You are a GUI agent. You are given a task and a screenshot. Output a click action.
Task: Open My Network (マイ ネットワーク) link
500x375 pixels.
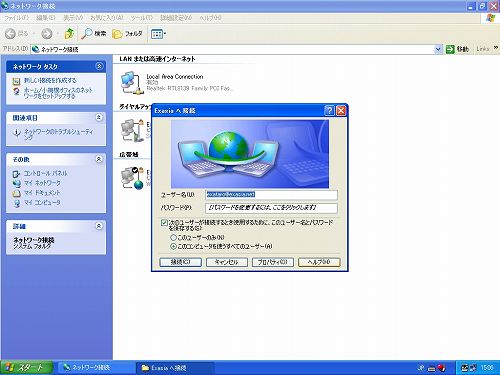42,183
